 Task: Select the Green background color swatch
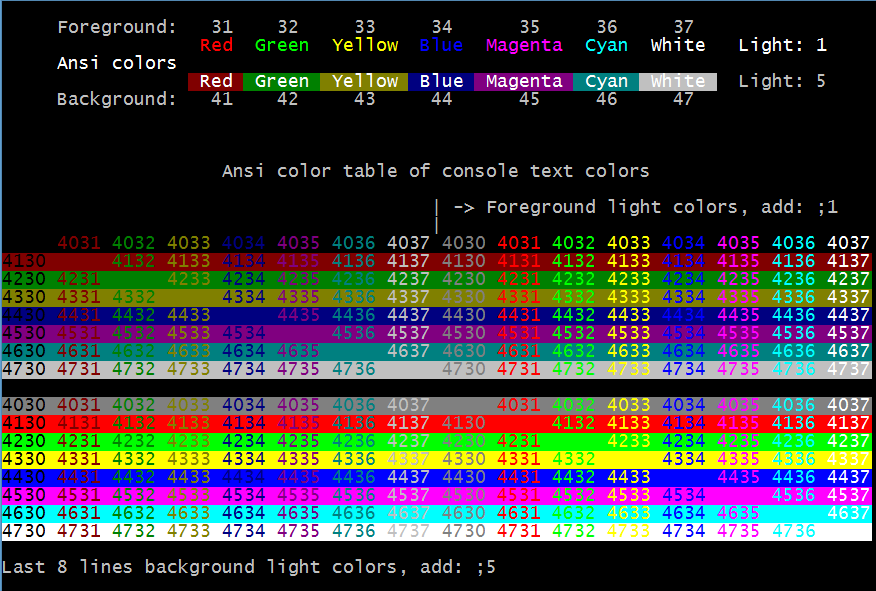point(282,82)
